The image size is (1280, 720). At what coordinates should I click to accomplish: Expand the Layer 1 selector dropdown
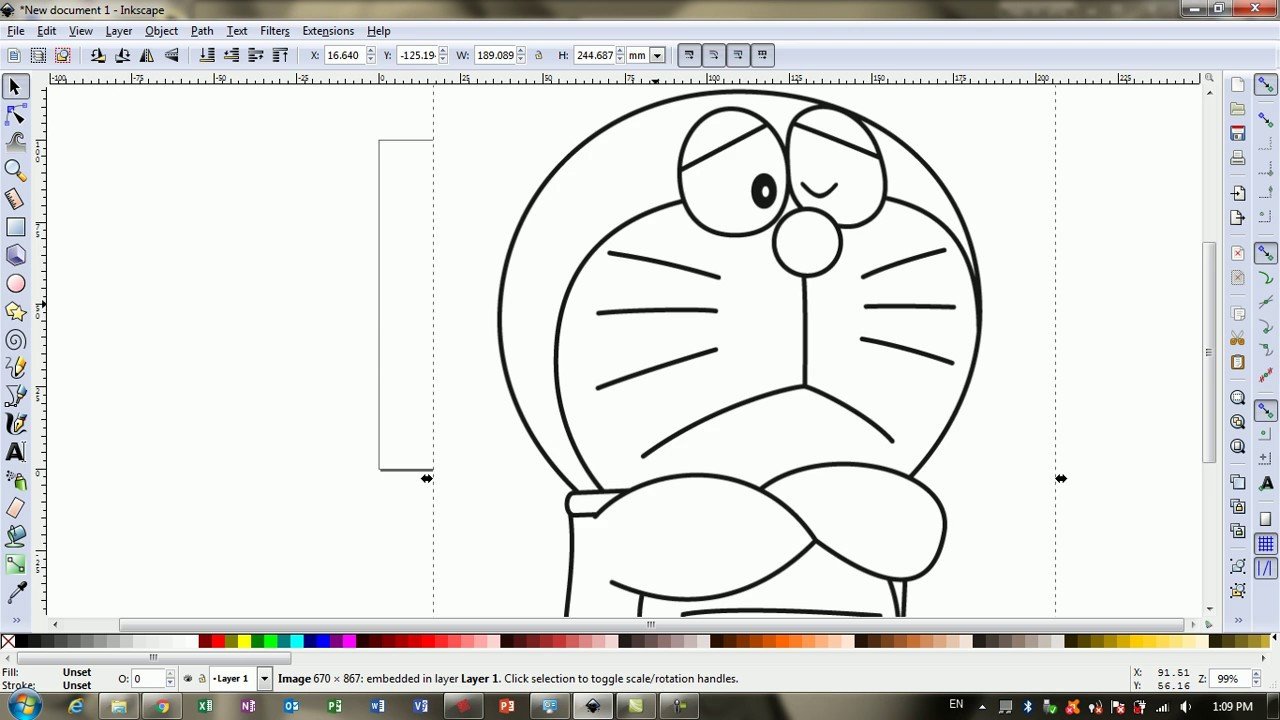coord(264,679)
